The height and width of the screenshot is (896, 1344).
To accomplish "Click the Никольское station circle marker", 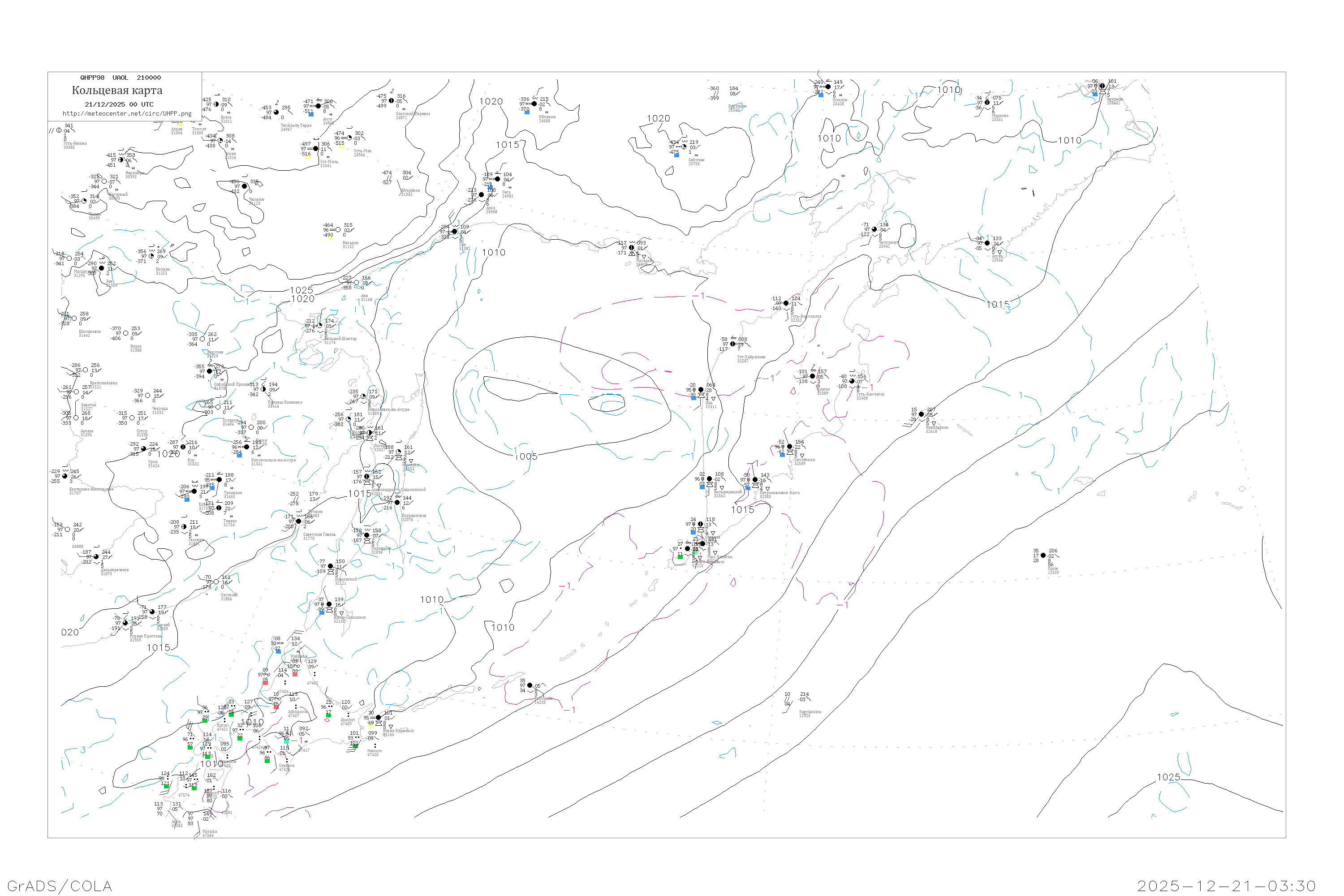I will click(x=921, y=414).
